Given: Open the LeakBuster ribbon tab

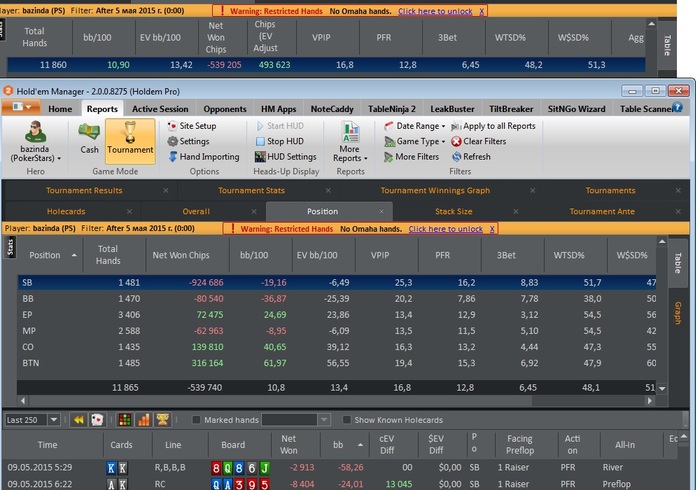Looking at the screenshot, I should click(x=452, y=109).
